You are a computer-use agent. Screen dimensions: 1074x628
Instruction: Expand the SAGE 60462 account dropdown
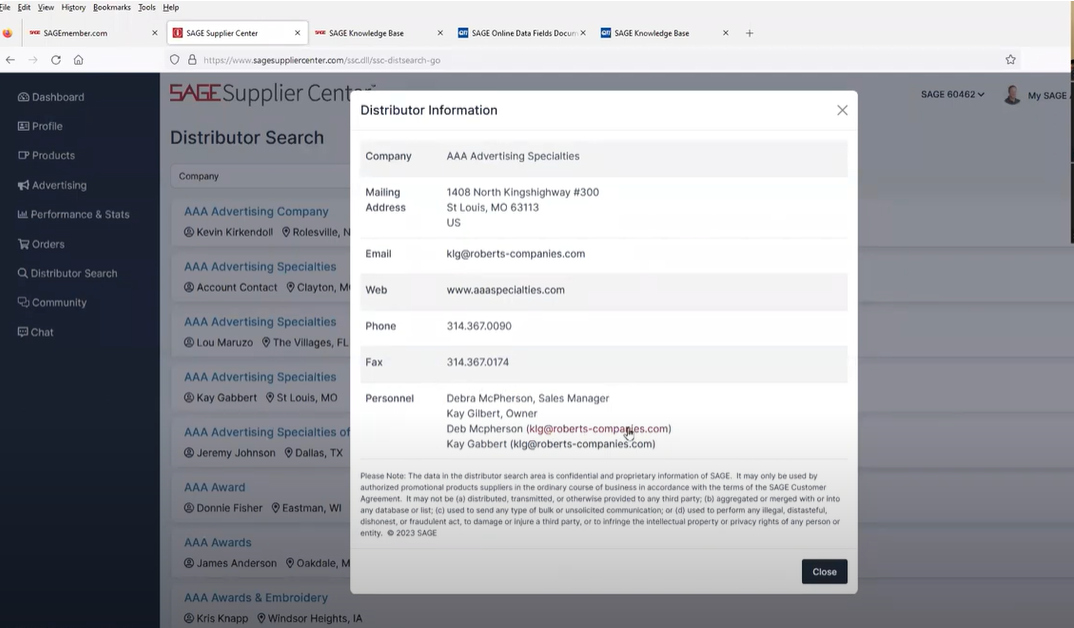coord(952,95)
